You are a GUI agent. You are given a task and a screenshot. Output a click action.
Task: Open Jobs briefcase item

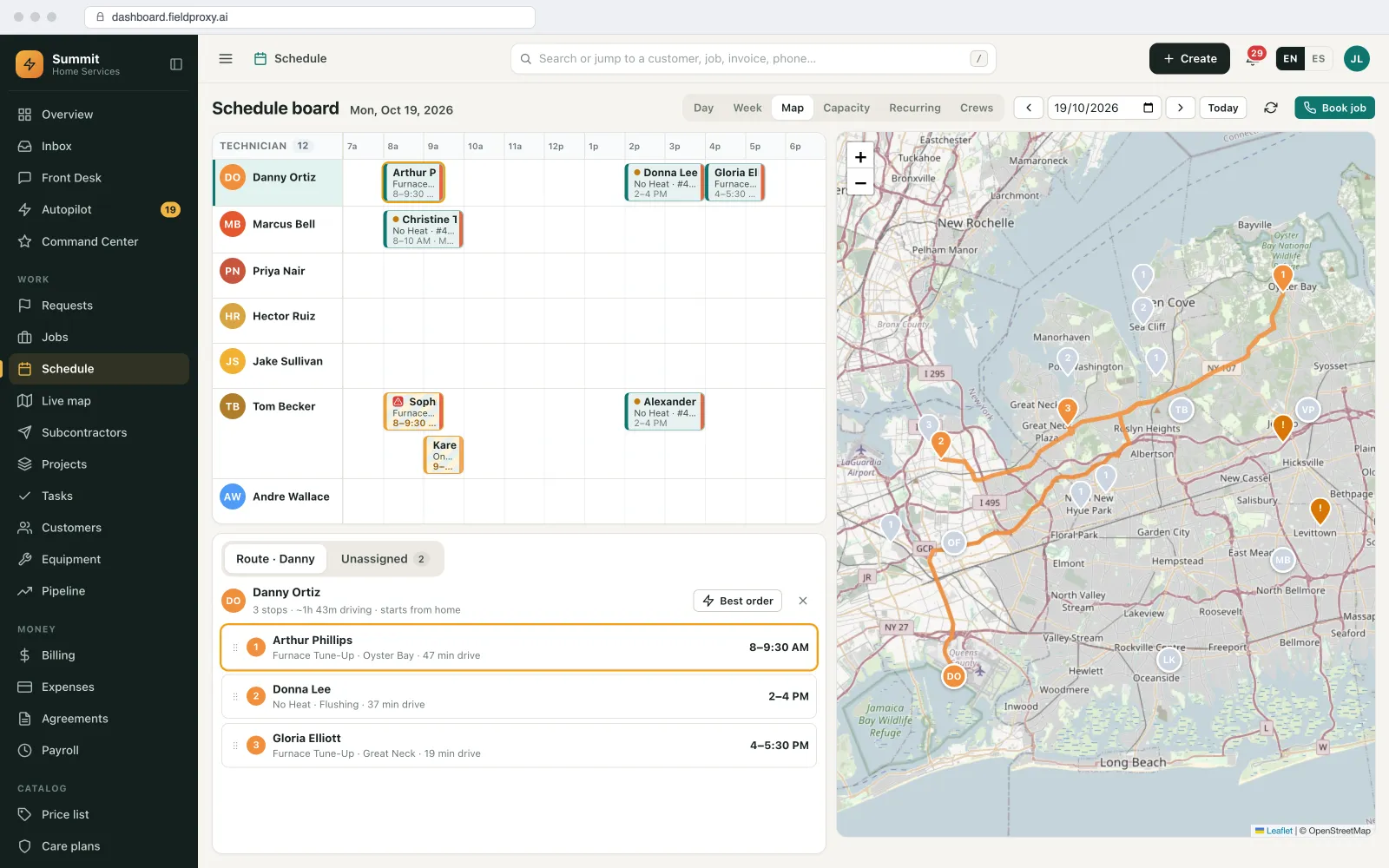[x=98, y=337]
